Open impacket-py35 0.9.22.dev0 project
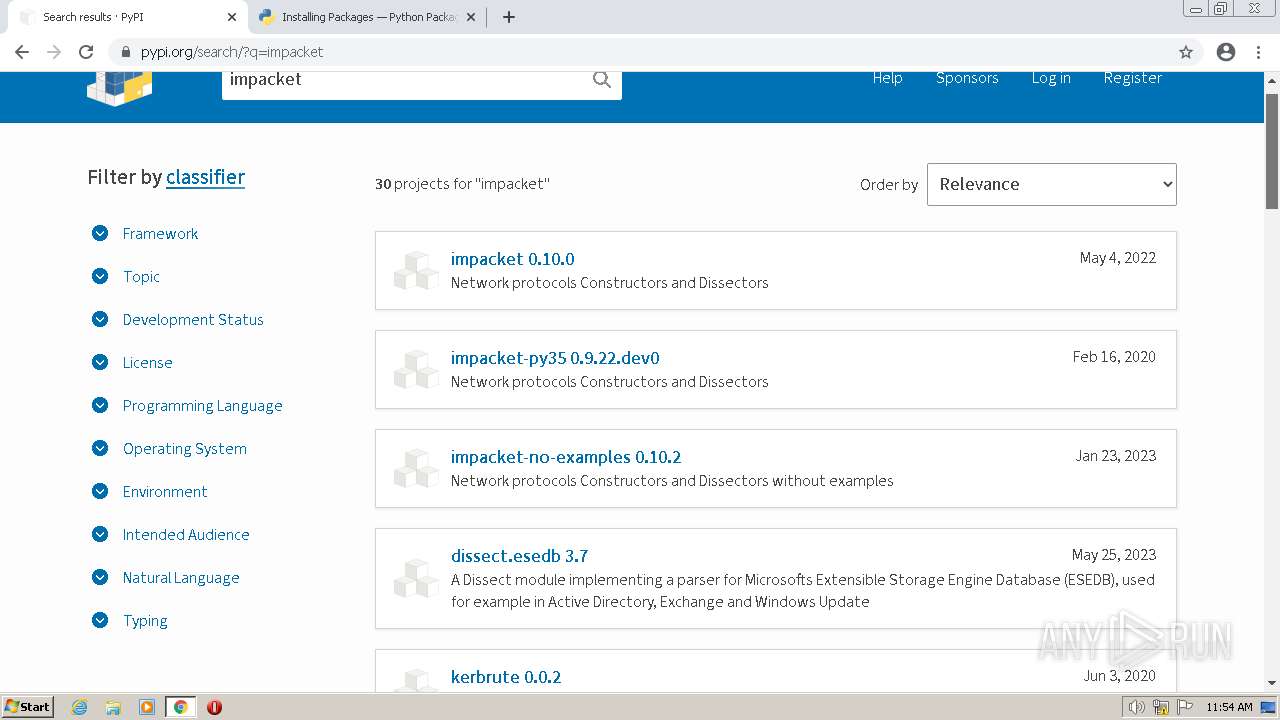1280x720 pixels. 555,358
